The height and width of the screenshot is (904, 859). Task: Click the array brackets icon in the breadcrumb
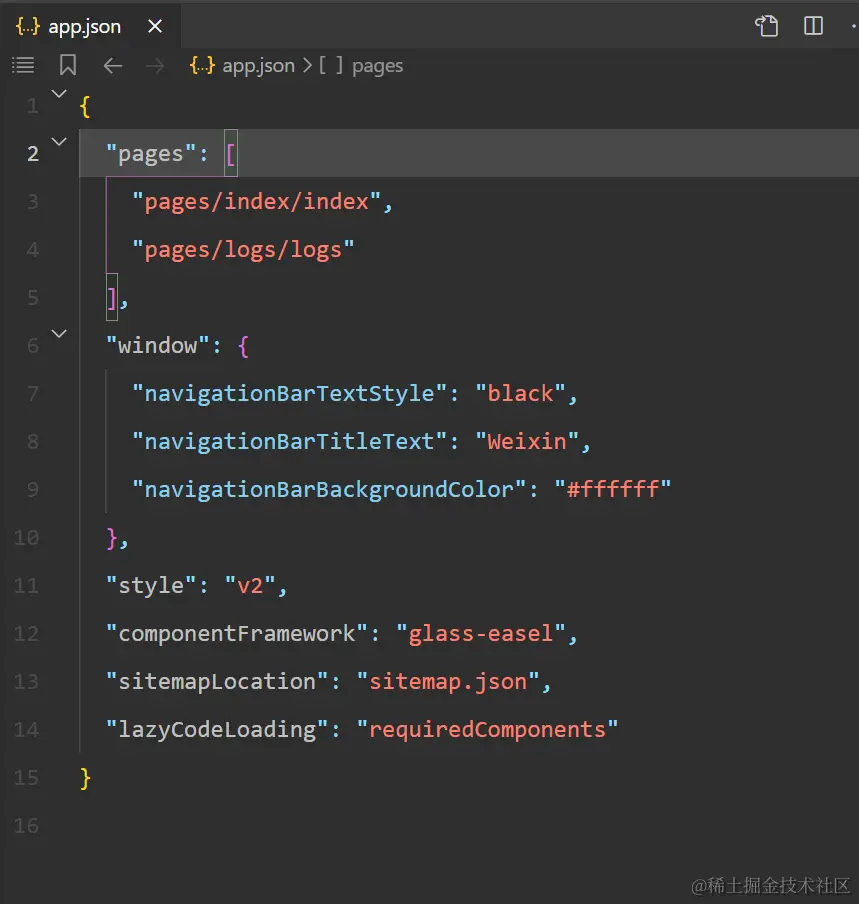pyautogui.click(x=331, y=65)
